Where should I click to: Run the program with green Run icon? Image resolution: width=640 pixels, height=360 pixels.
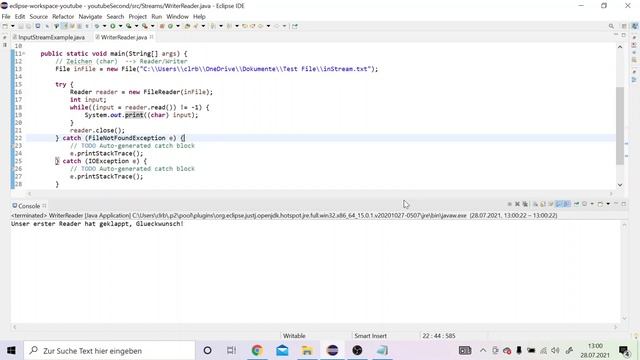pos(113,26)
